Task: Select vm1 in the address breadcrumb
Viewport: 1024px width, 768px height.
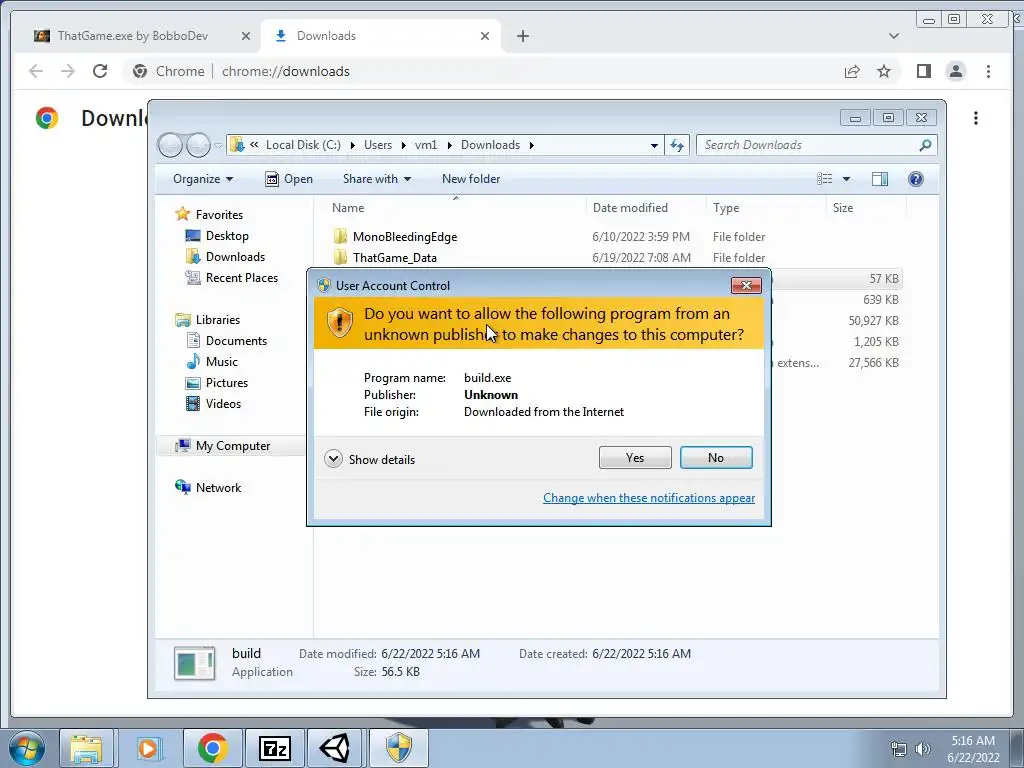Action: click(x=426, y=145)
